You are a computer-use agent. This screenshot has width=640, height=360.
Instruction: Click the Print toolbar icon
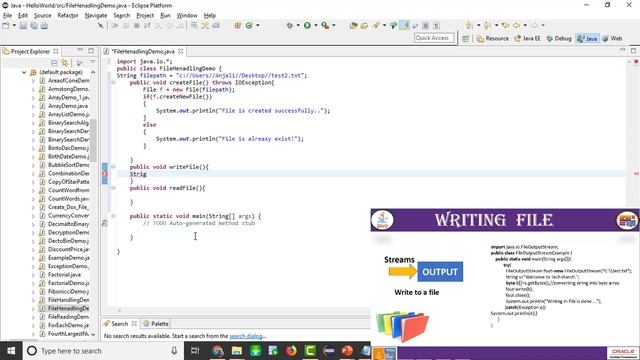pos(44,25)
